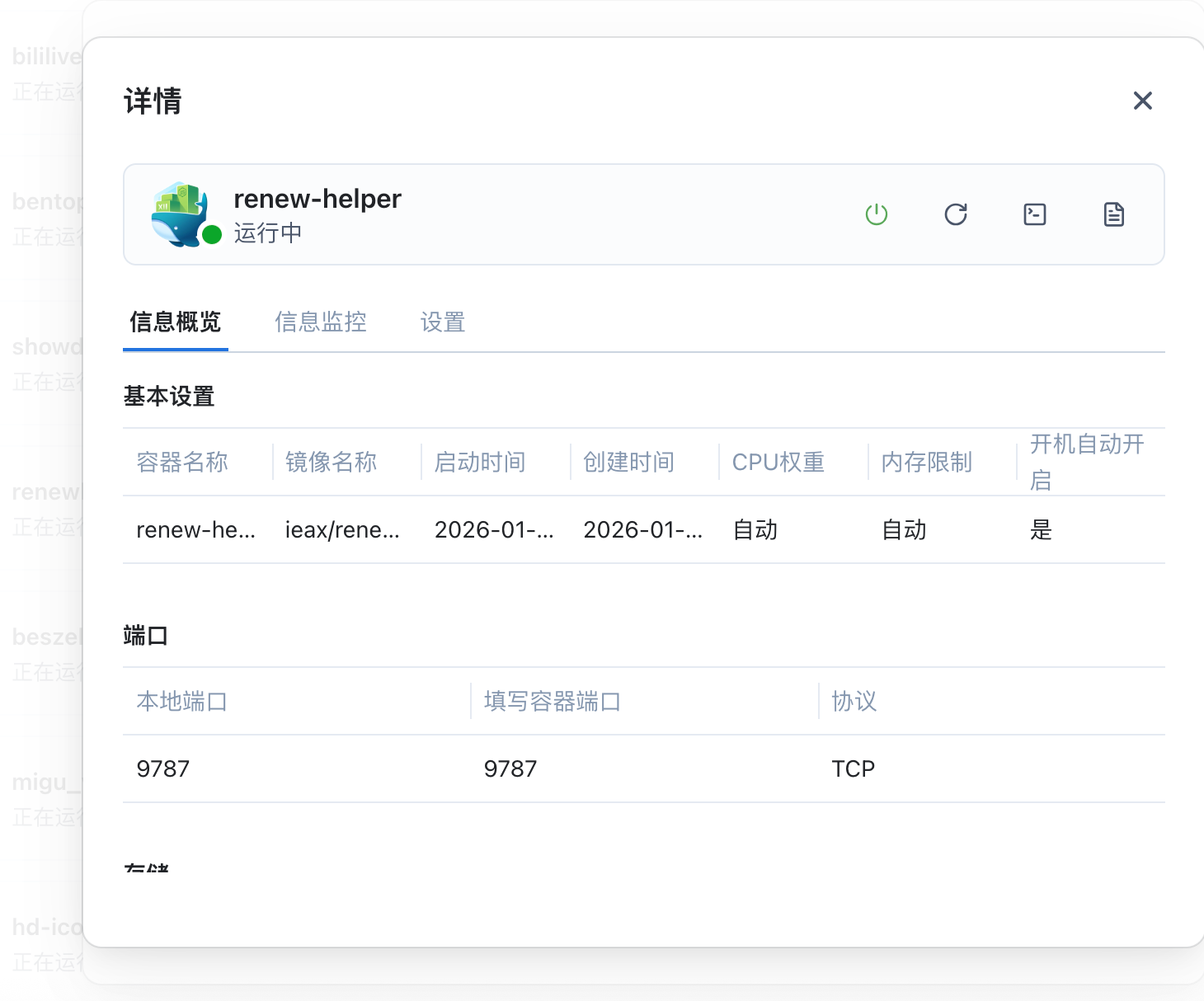This screenshot has height=1001, width=1204.
Task: Click the 启动时间 column header
Action: pos(480,462)
